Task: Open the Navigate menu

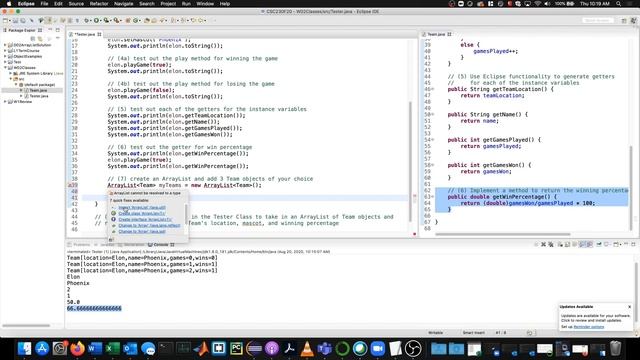Action: tap(123, 4)
